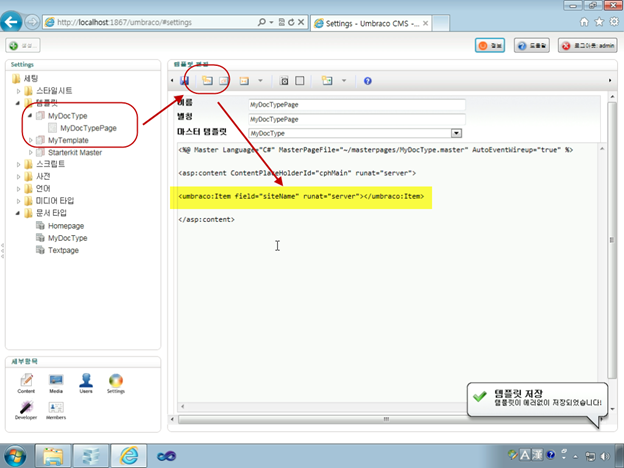This screenshot has height=468, width=624.
Task: Click the alias field containing MyDocTypePage
Action: tap(357, 119)
